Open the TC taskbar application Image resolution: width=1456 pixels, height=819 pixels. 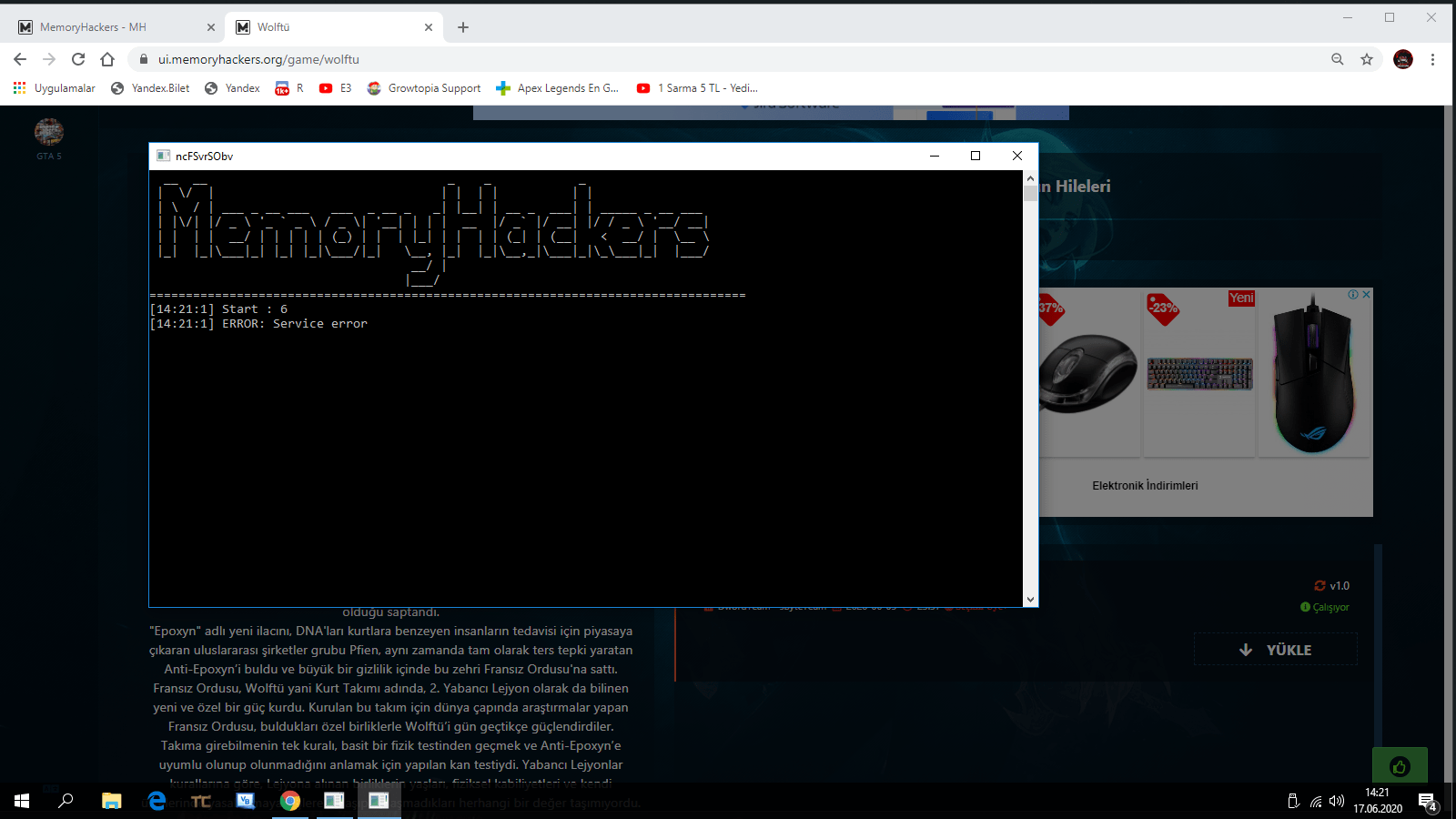click(201, 801)
